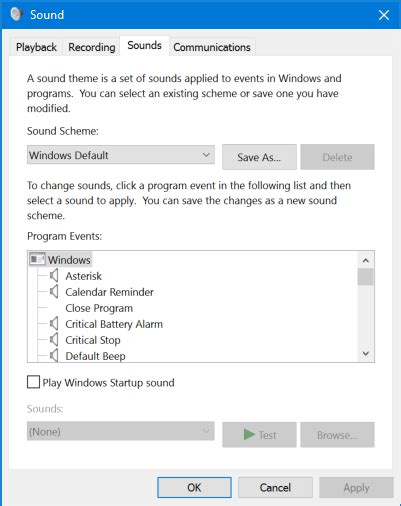Click the Windows category icon in Program Events
Screen dimensions: 401x506
[x=37, y=259]
